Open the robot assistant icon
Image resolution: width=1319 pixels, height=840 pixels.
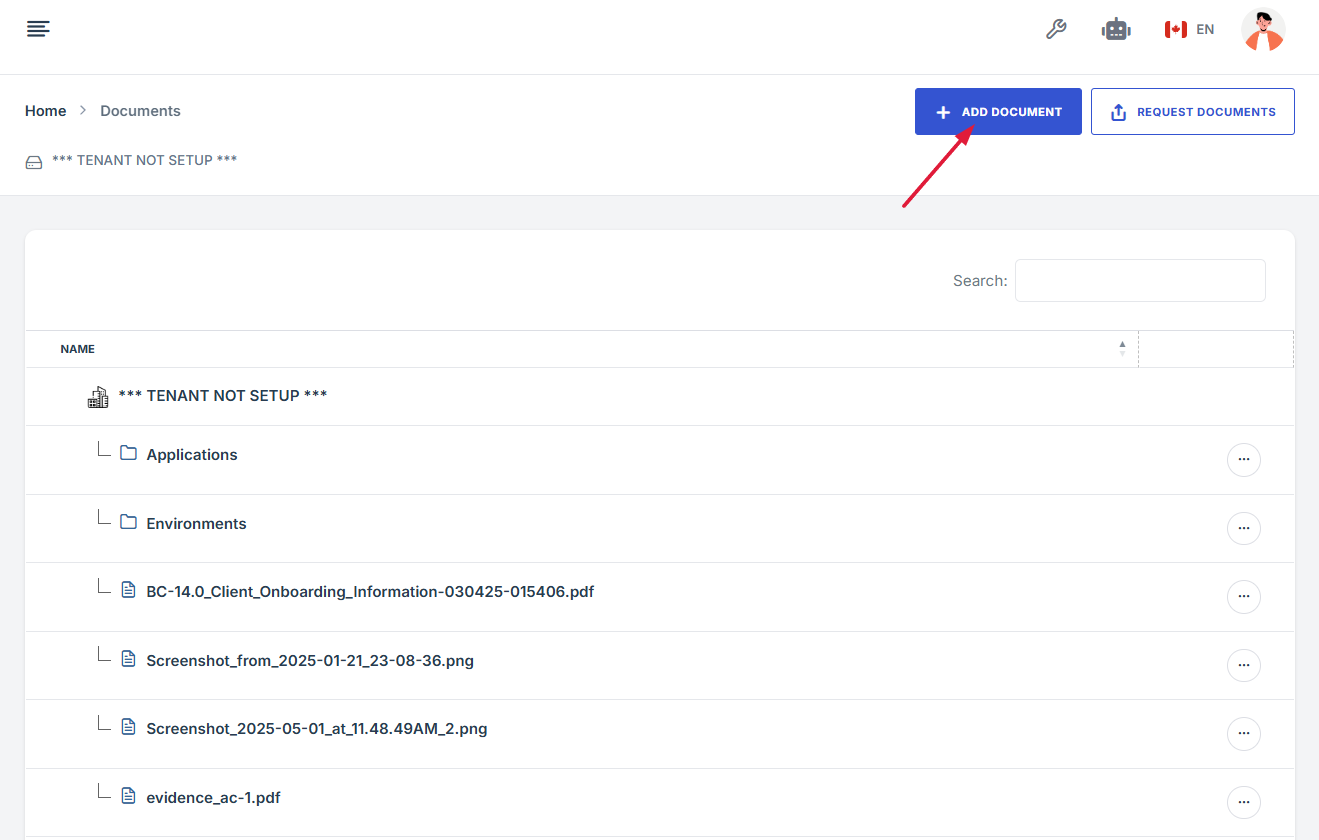coord(1116,29)
